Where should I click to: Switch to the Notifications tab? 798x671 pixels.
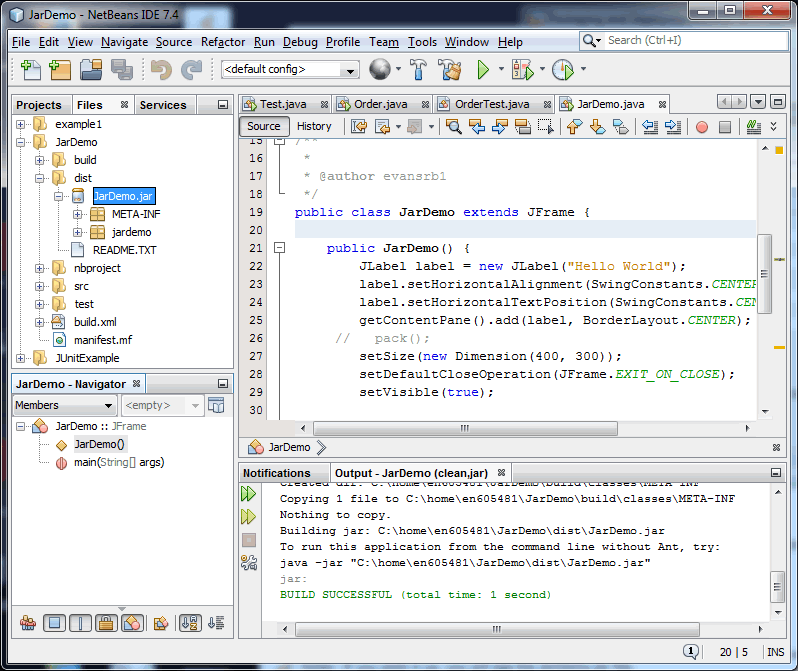point(277,473)
